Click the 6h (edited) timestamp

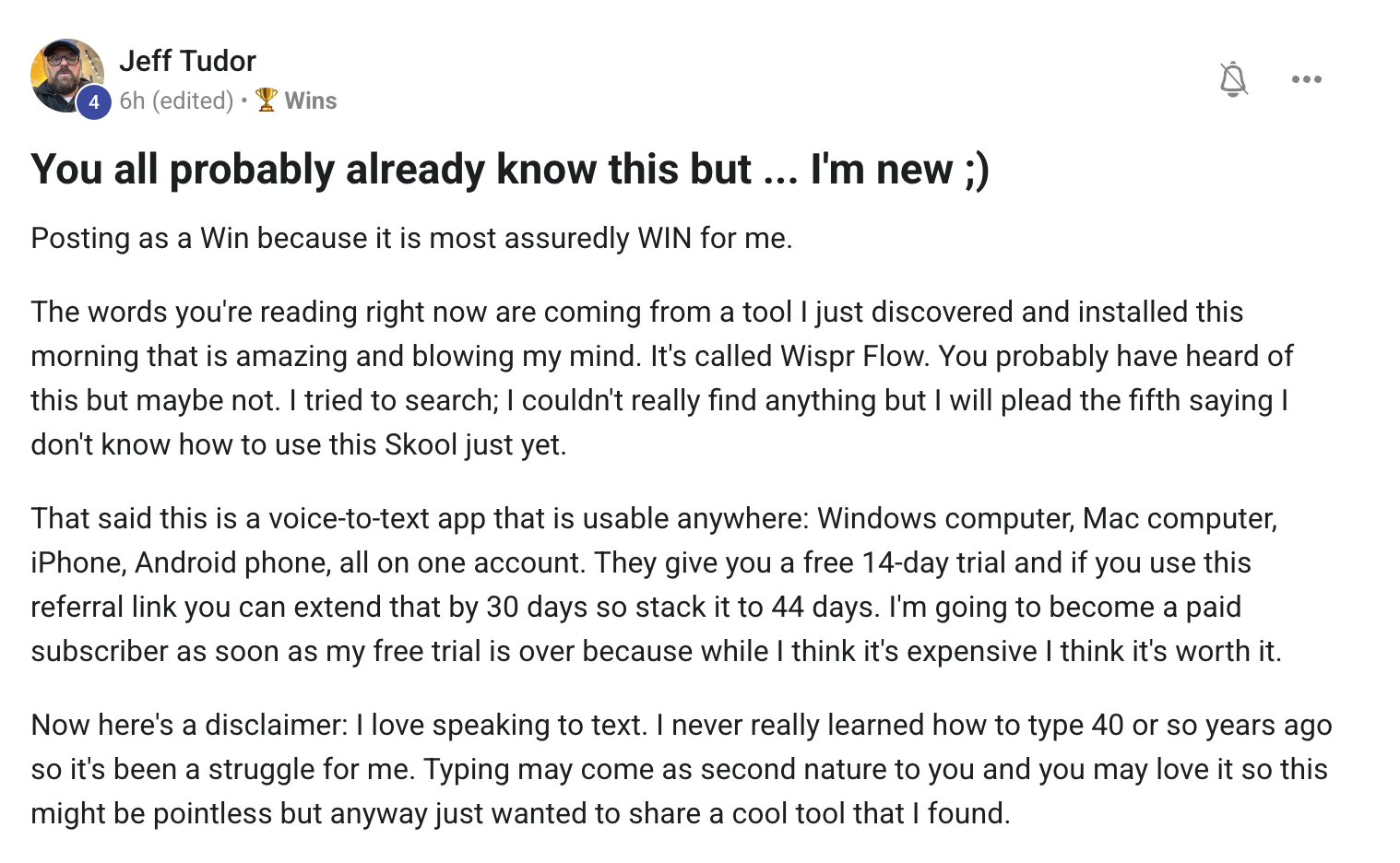(176, 100)
